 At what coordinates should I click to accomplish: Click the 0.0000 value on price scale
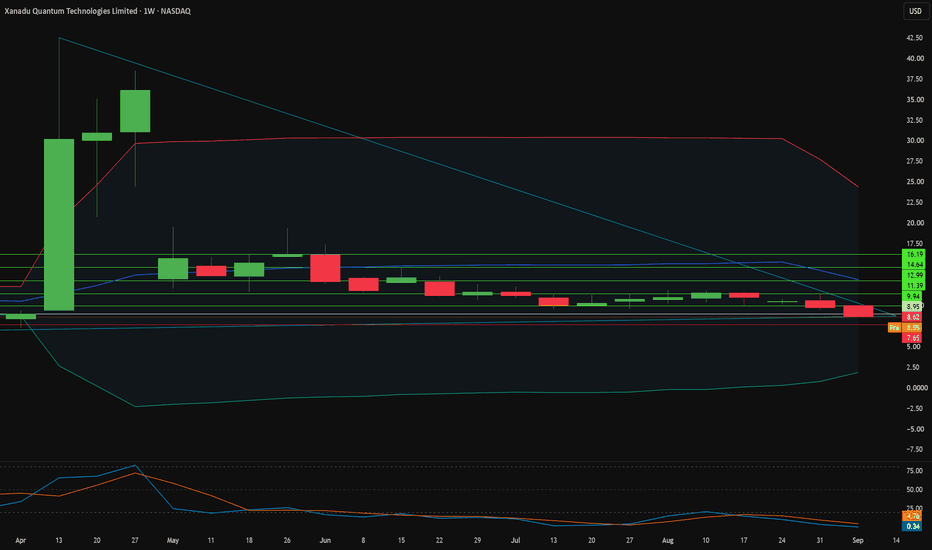(x=917, y=388)
